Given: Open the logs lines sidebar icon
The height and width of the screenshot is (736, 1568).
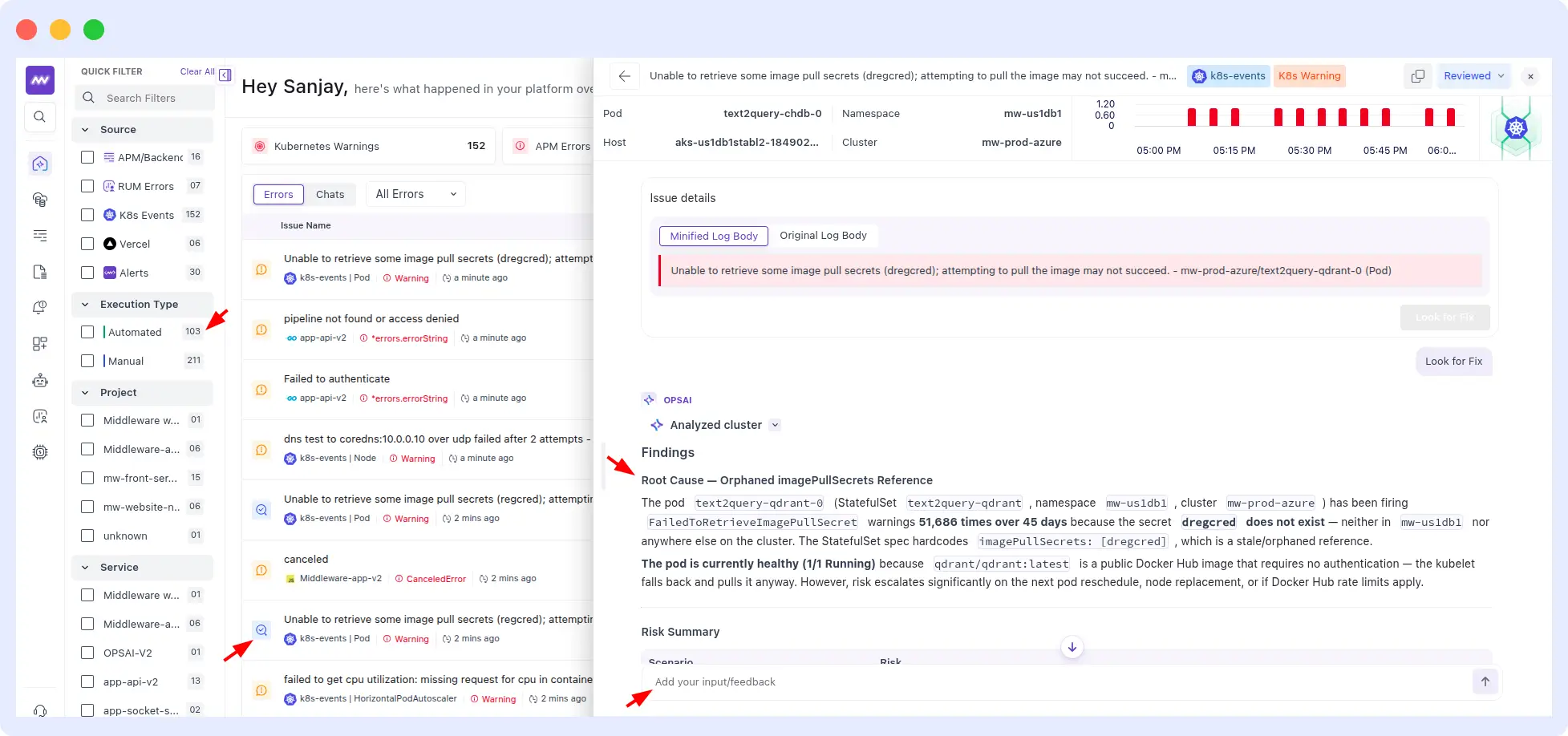Looking at the screenshot, I should tap(40, 236).
